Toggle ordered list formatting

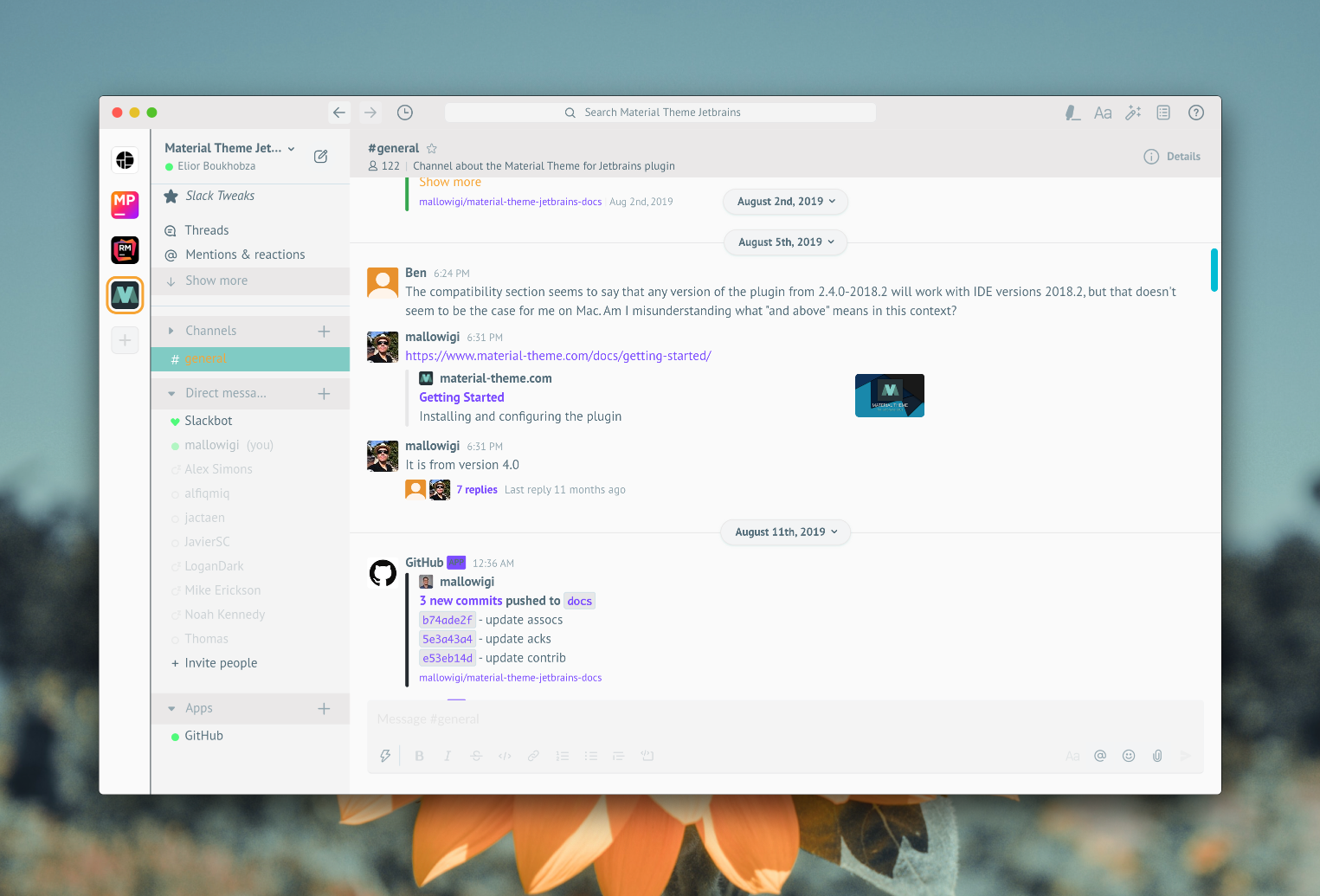tap(562, 756)
